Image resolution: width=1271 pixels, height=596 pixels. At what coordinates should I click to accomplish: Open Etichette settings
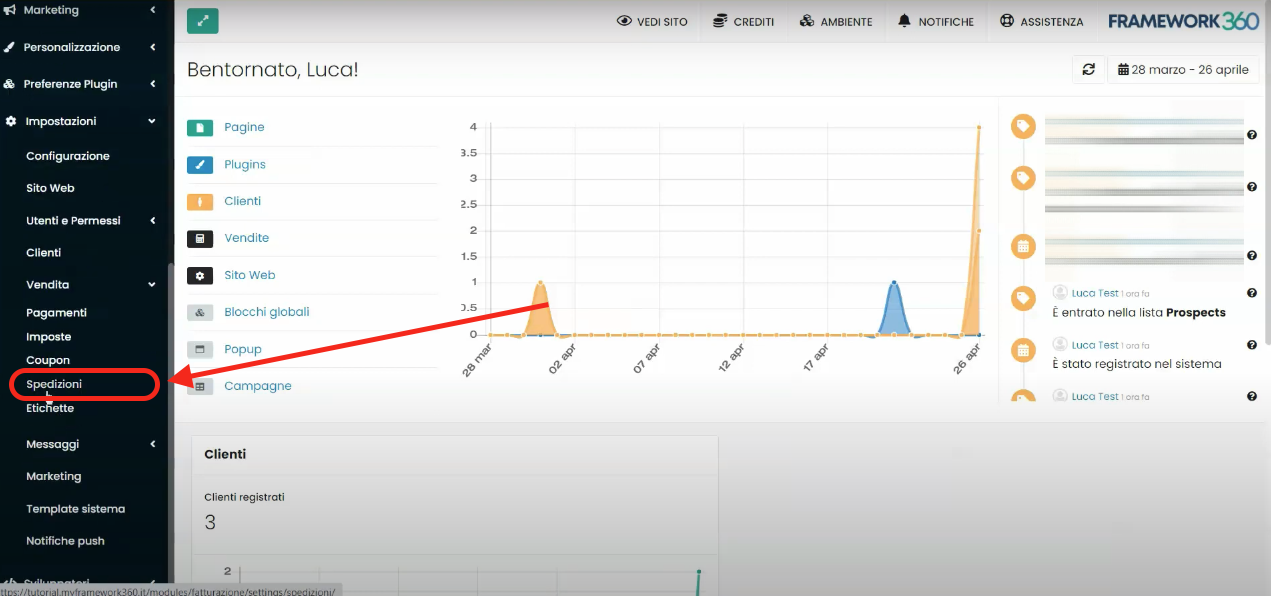tap(50, 408)
